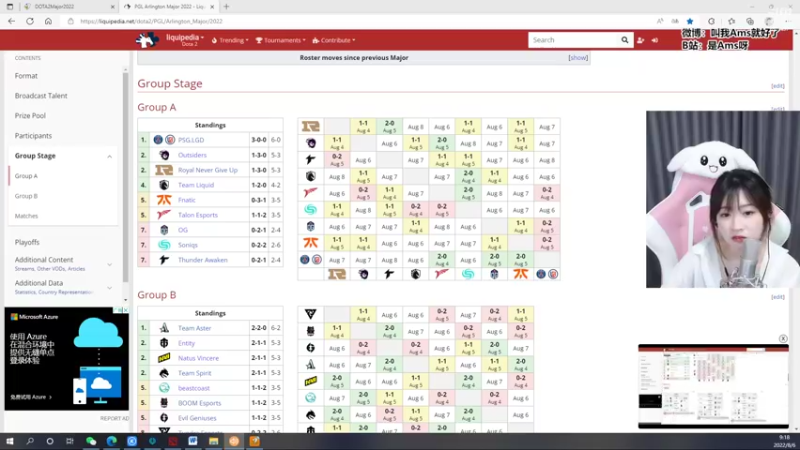
Task: Expand Additional Content section
Action: (x=110, y=264)
